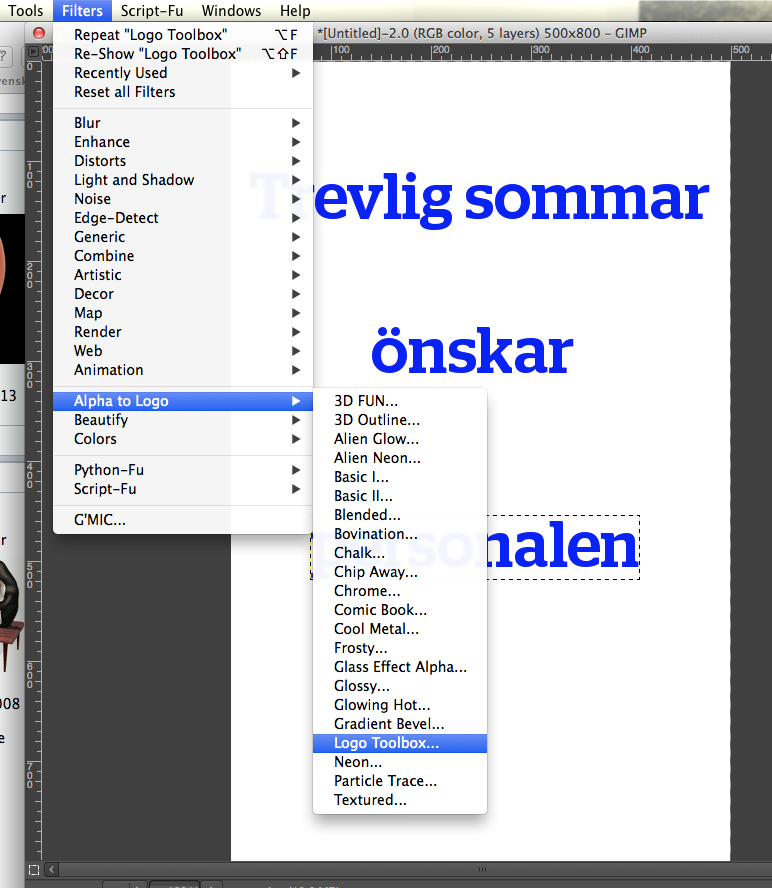Run the Glass Effect Alpha script
Image resolution: width=772 pixels, height=888 pixels.
[x=400, y=667]
